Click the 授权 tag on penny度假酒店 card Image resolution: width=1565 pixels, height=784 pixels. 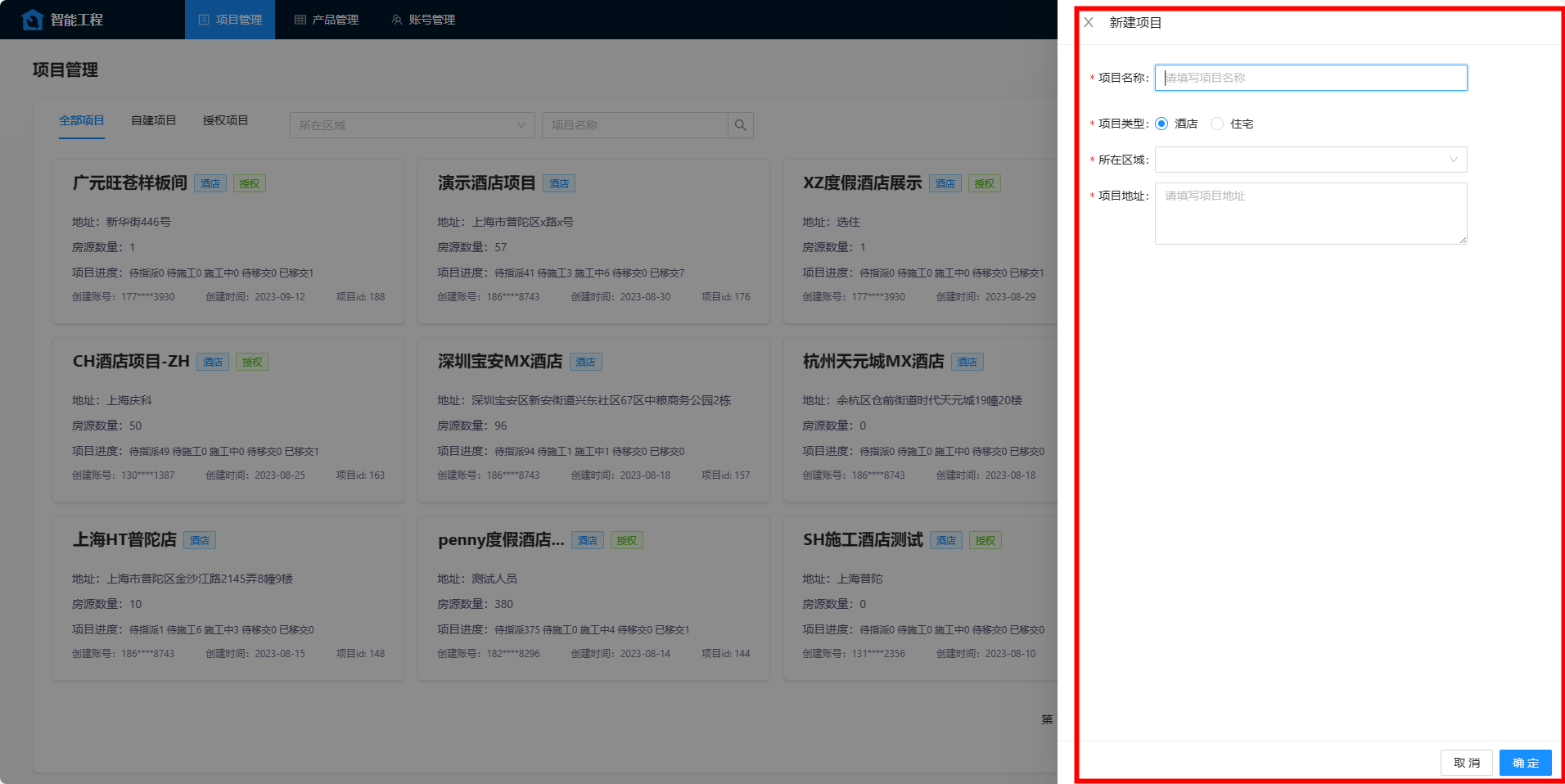(627, 541)
